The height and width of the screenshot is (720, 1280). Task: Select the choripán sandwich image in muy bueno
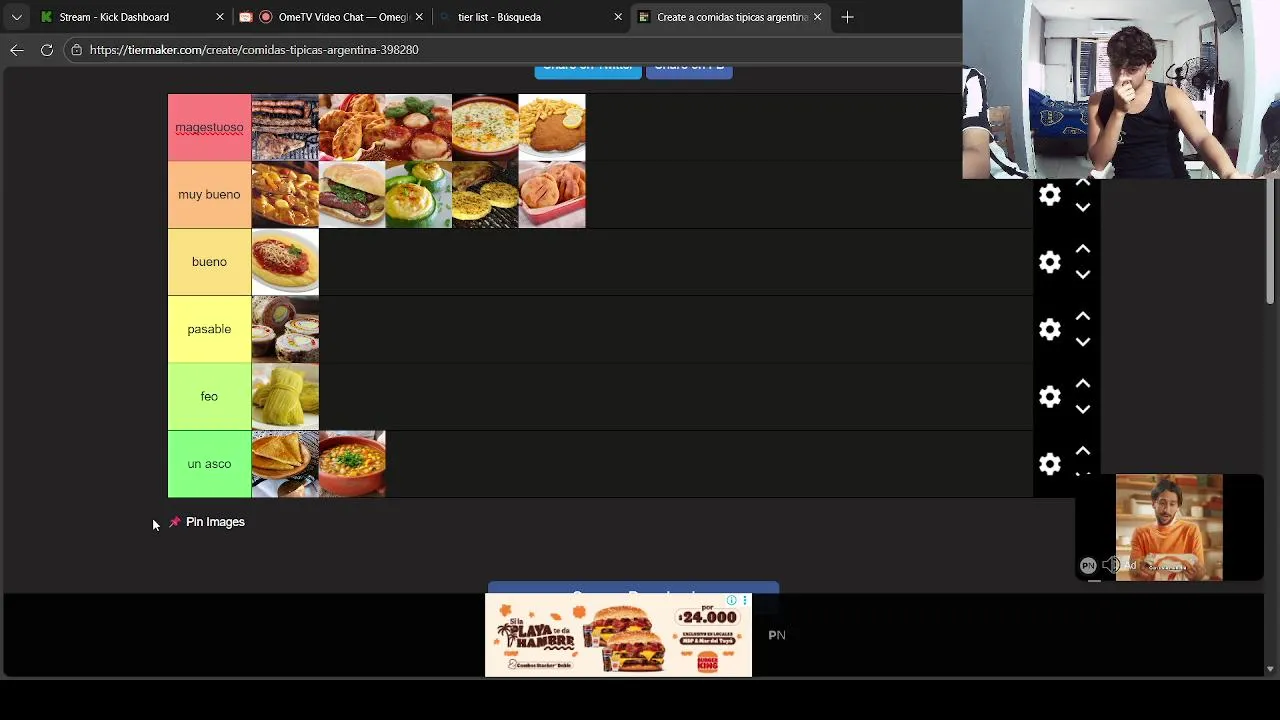pos(352,195)
